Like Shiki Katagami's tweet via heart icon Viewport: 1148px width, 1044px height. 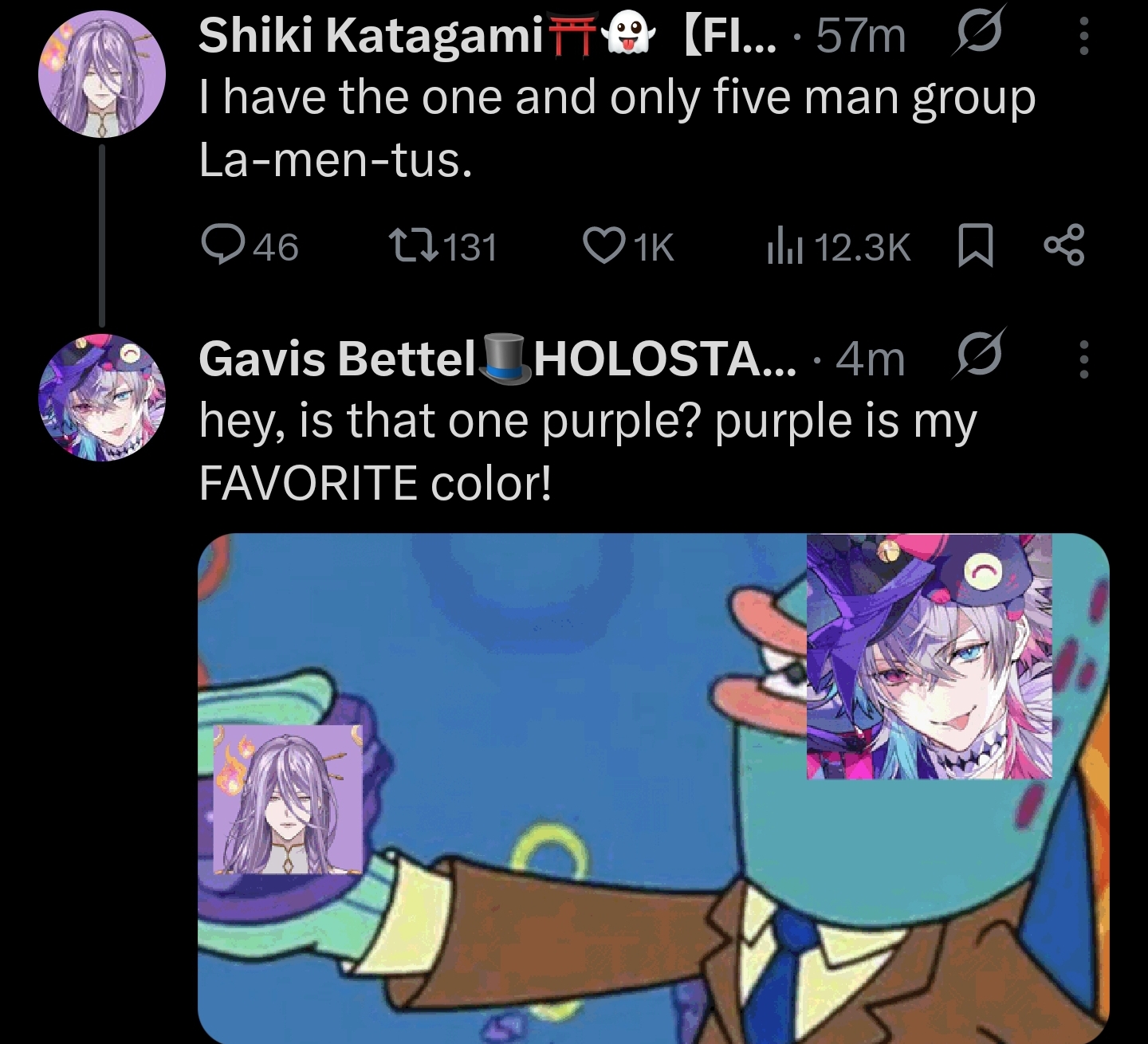click(604, 246)
